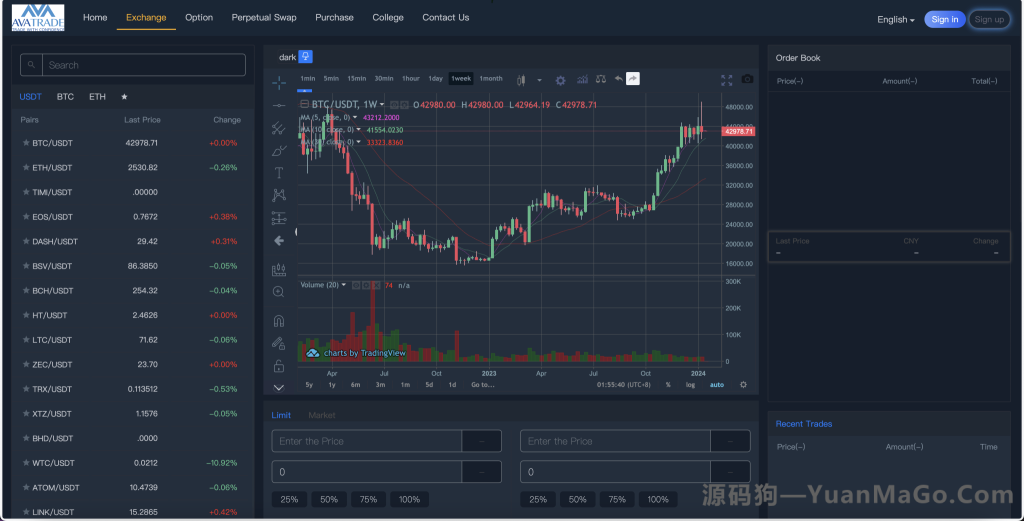Show favorites star tab in pairs list
This screenshot has height=521, width=1024.
124,97
